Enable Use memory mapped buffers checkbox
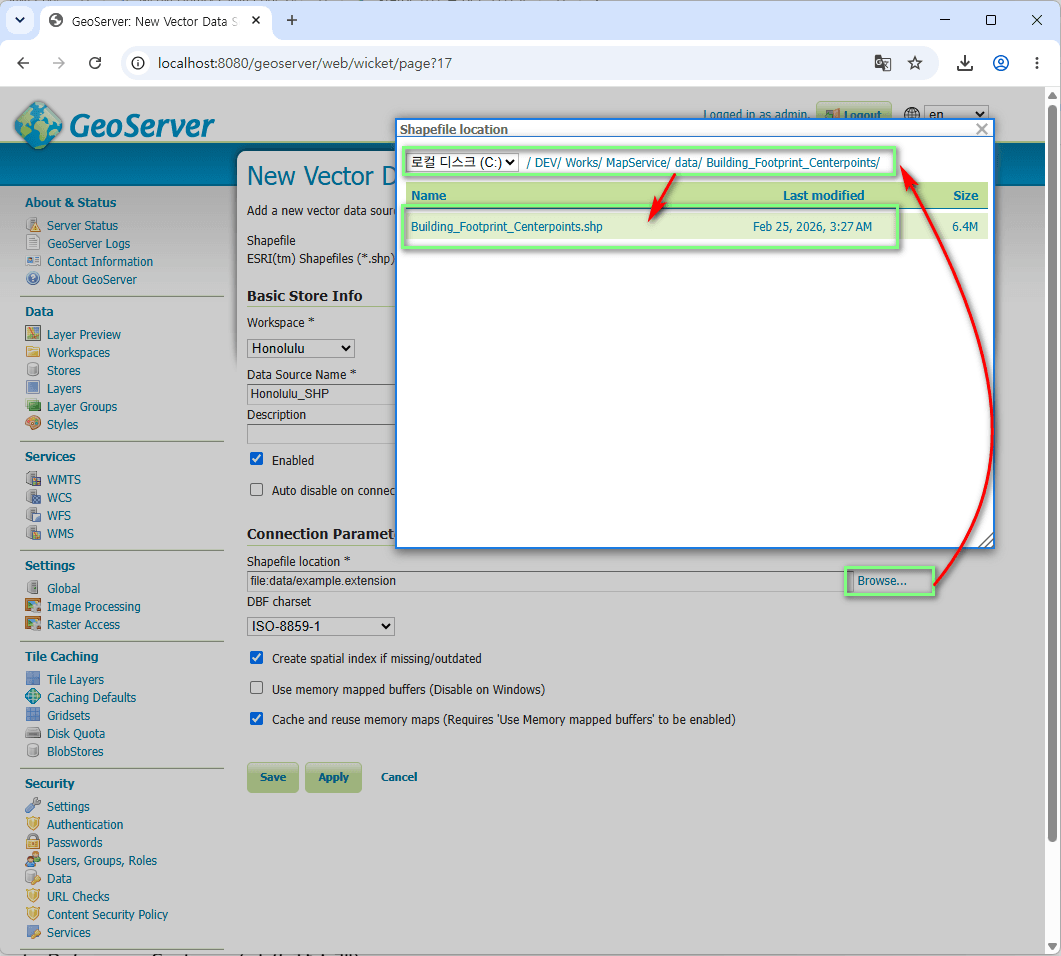The height and width of the screenshot is (956, 1061). tap(256, 688)
